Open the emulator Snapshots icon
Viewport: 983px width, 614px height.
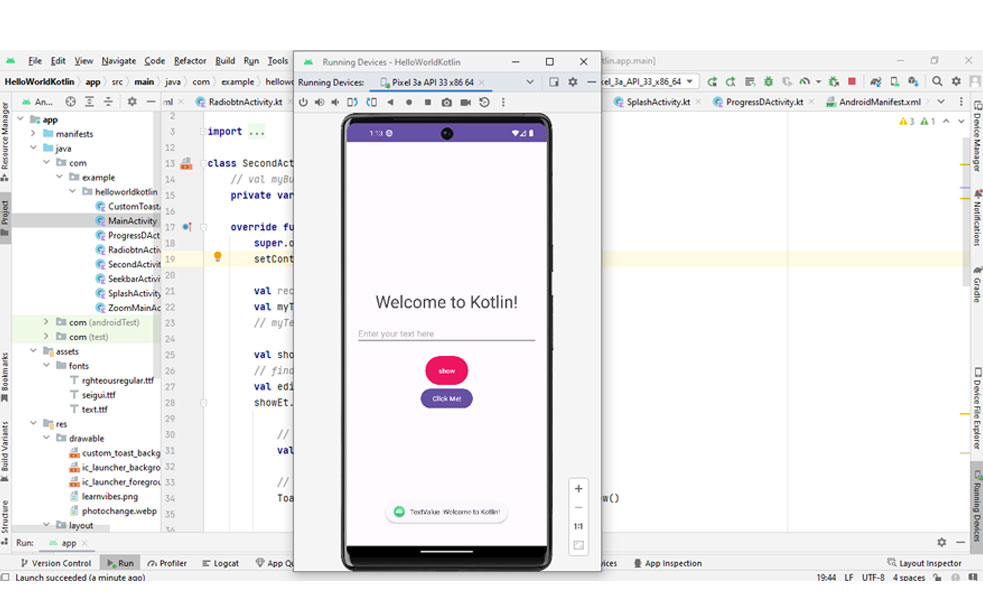pos(485,102)
